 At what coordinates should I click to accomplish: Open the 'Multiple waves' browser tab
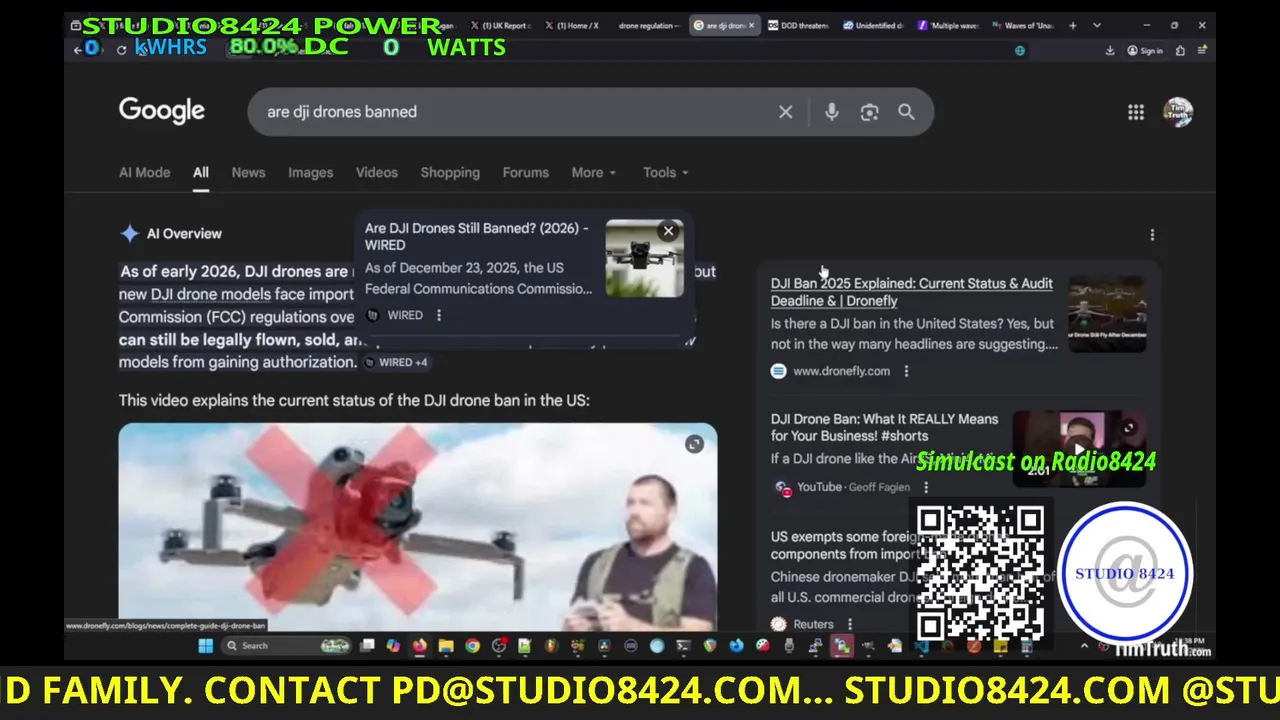[948, 25]
